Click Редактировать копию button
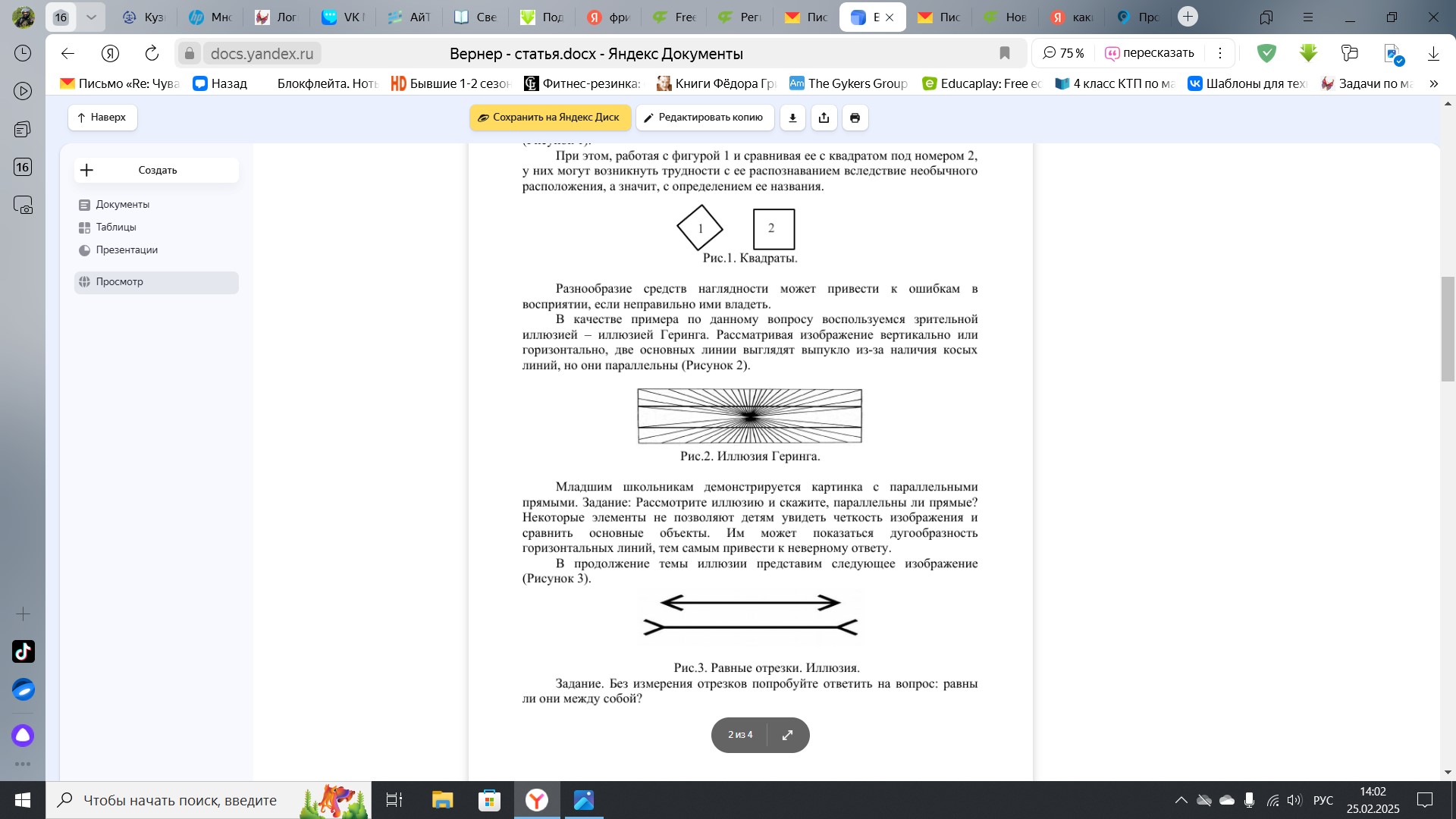Image resolution: width=1456 pixels, height=819 pixels. pos(704,118)
